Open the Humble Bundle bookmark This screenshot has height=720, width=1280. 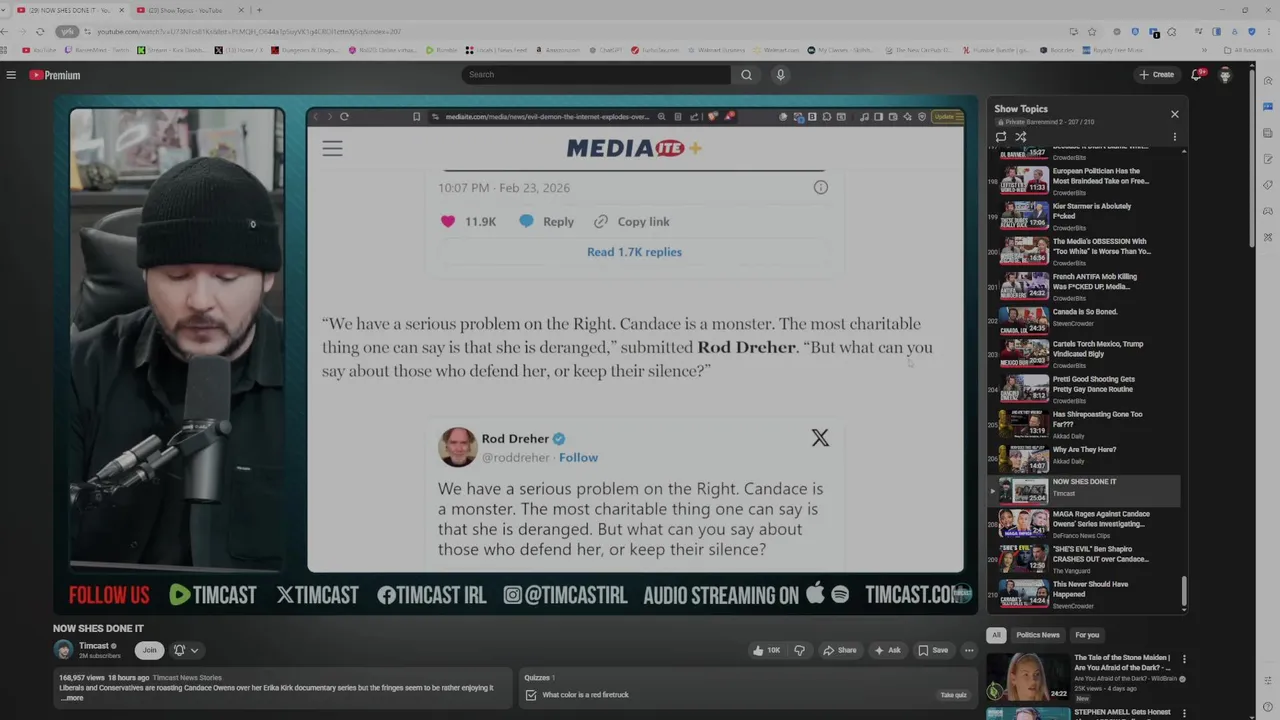997,50
